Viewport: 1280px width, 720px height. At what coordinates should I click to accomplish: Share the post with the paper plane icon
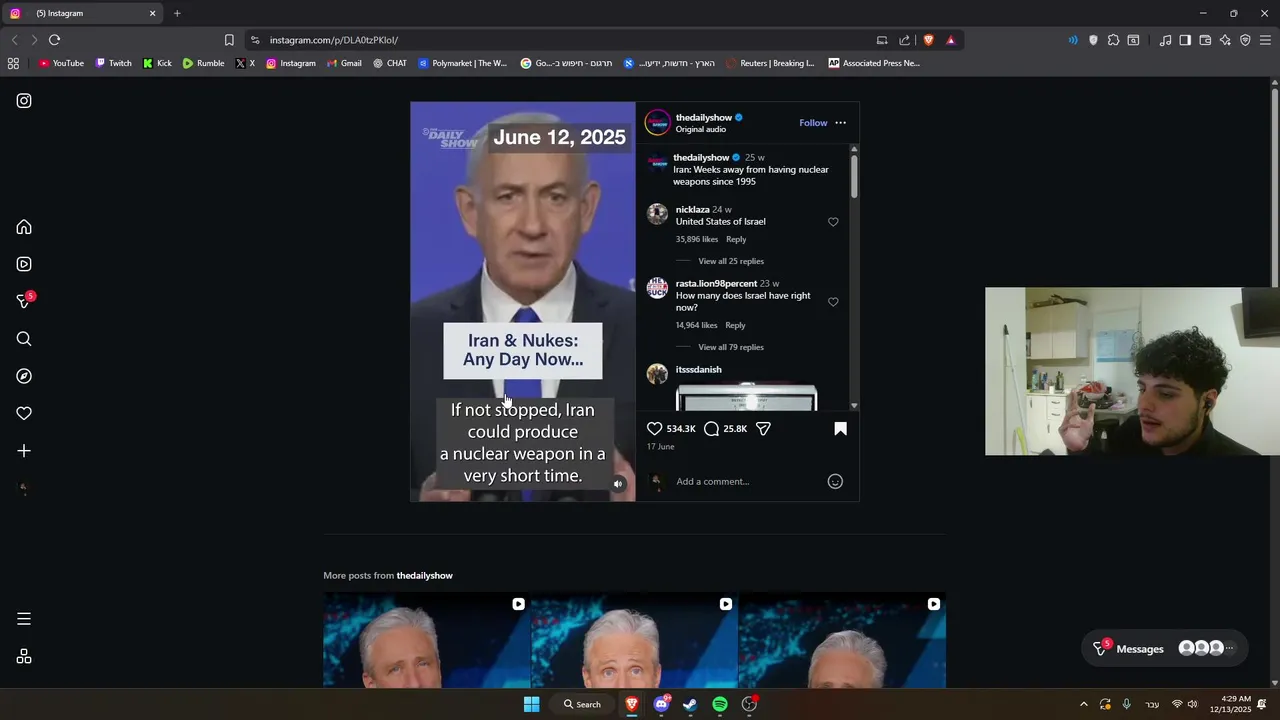pyautogui.click(x=763, y=428)
